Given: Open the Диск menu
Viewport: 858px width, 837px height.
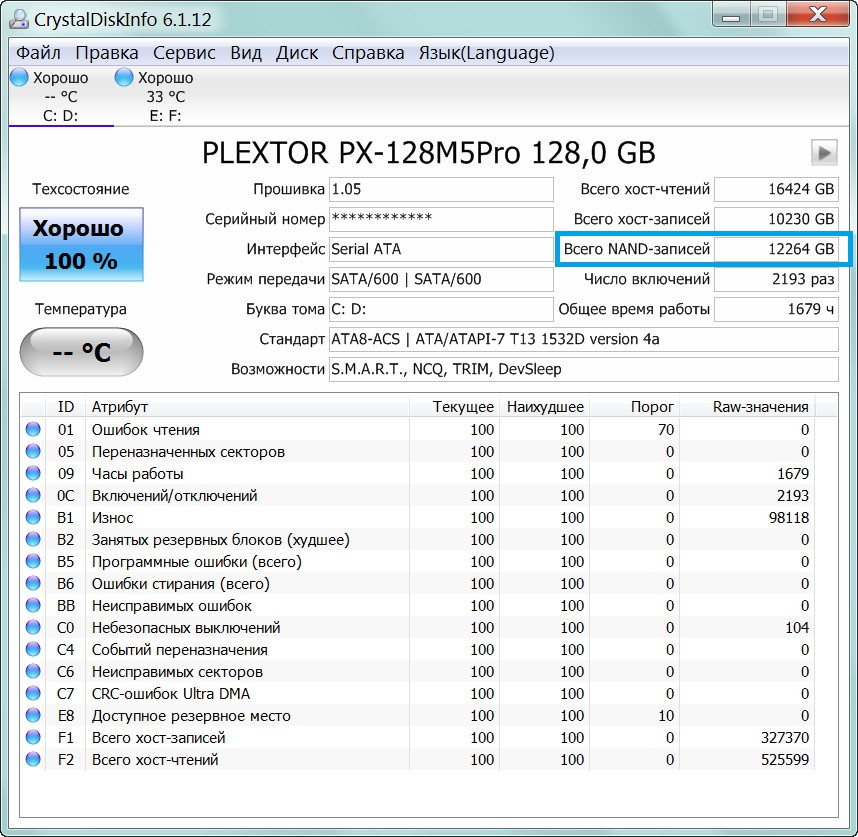Looking at the screenshot, I should (297, 53).
